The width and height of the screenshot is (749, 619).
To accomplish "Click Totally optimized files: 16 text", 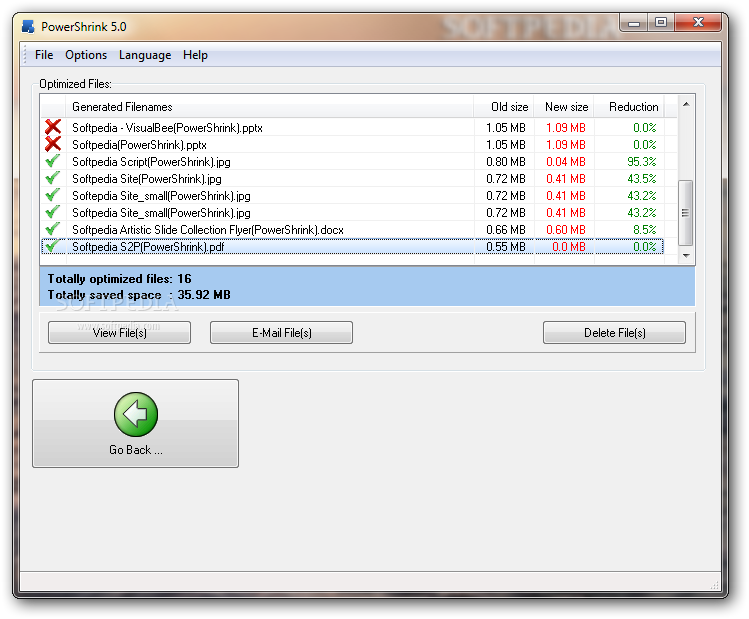I will (119, 278).
